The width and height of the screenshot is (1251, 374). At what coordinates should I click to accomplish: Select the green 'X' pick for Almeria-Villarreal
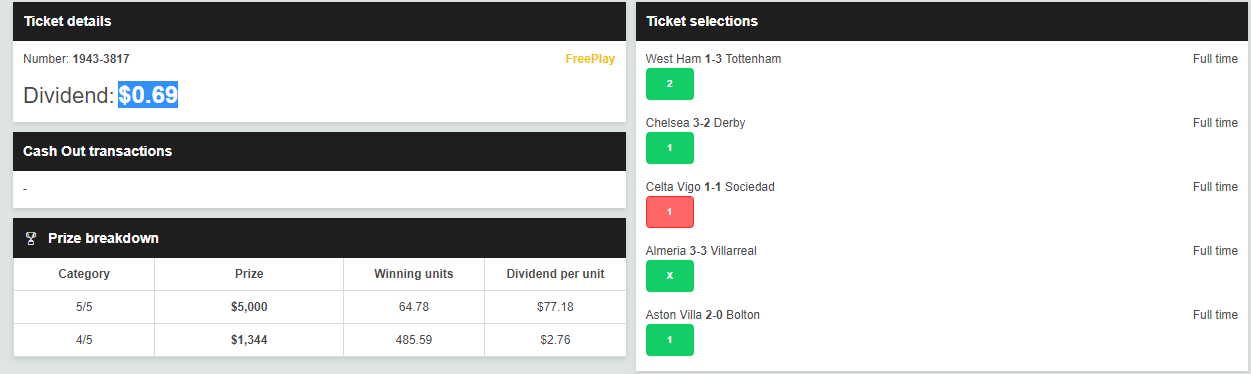(x=670, y=276)
